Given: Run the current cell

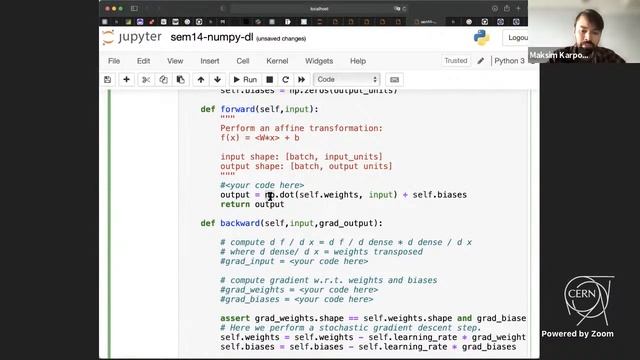Looking at the screenshot, I should point(245,80).
